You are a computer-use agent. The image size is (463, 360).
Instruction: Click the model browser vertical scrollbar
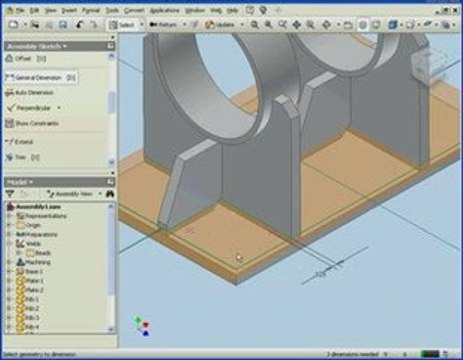tap(111, 268)
